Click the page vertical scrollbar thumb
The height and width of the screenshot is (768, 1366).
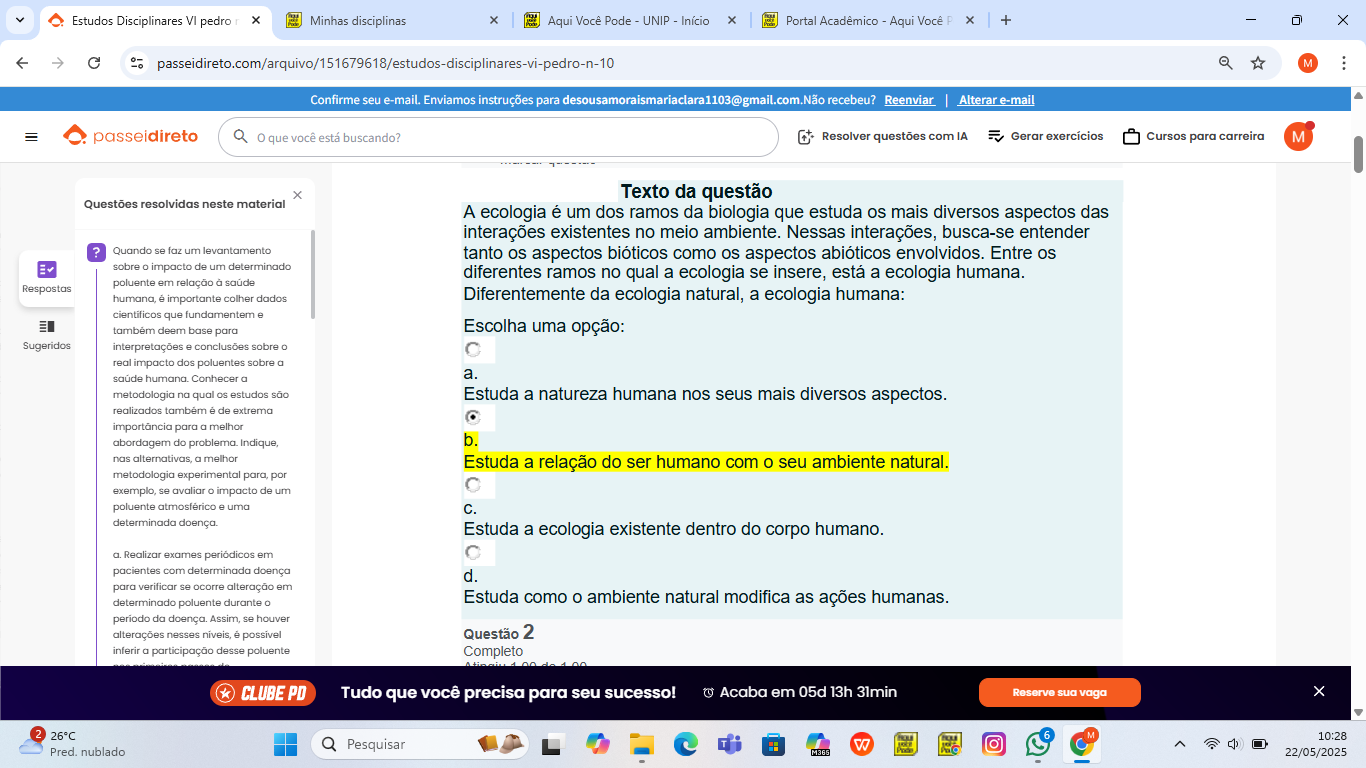(1358, 155)
